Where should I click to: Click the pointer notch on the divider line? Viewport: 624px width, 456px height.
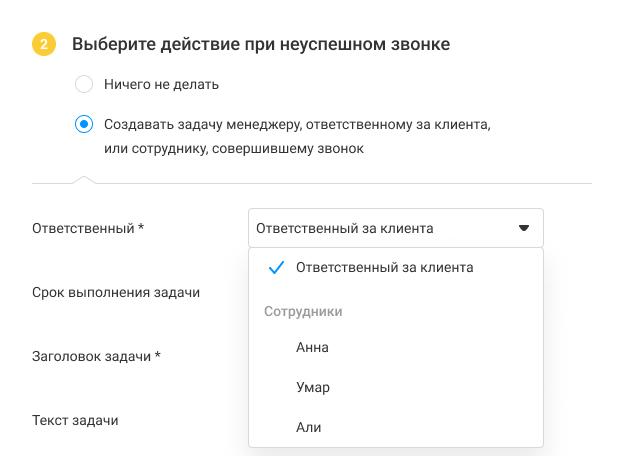84,180
